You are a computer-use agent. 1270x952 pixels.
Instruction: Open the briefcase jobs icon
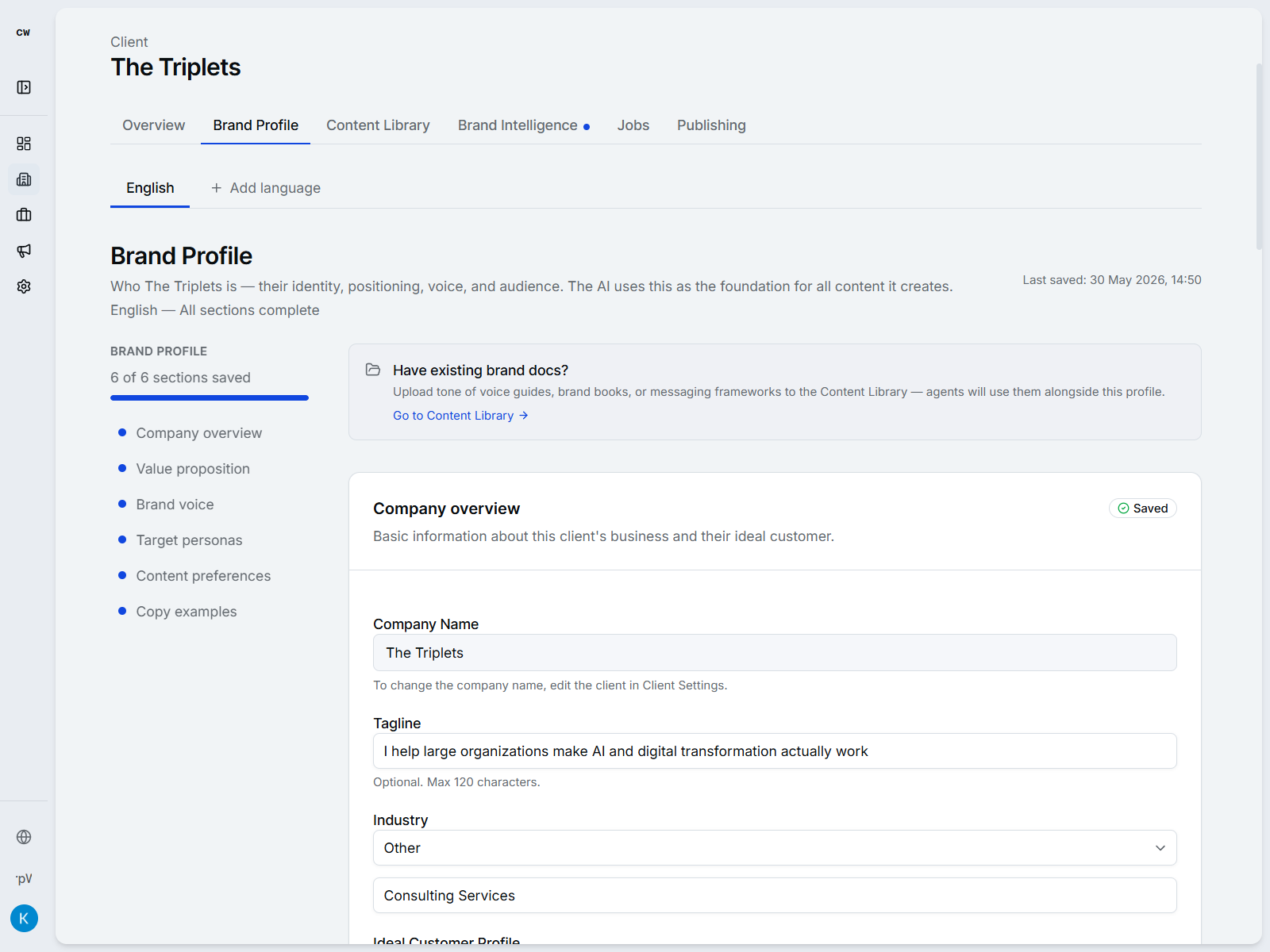click(x=24, y=215)
